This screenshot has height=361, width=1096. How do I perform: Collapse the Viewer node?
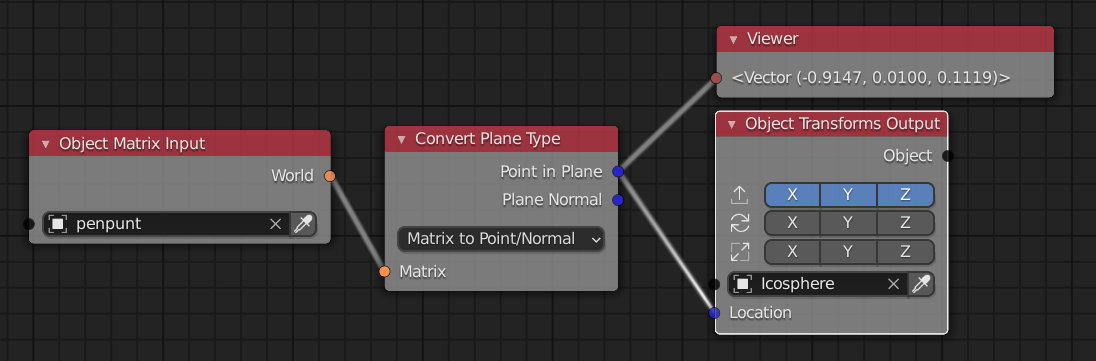tap(733, 39)
